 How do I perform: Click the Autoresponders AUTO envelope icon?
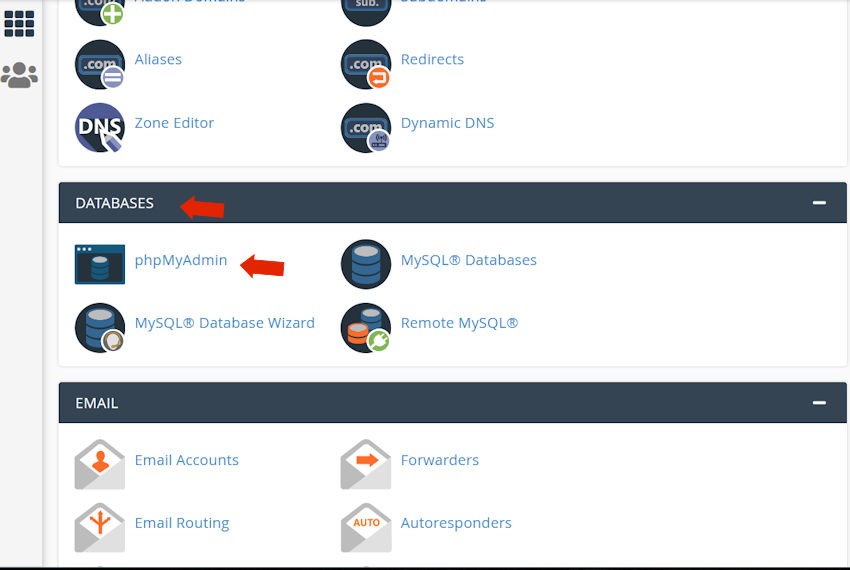point(366,528)
